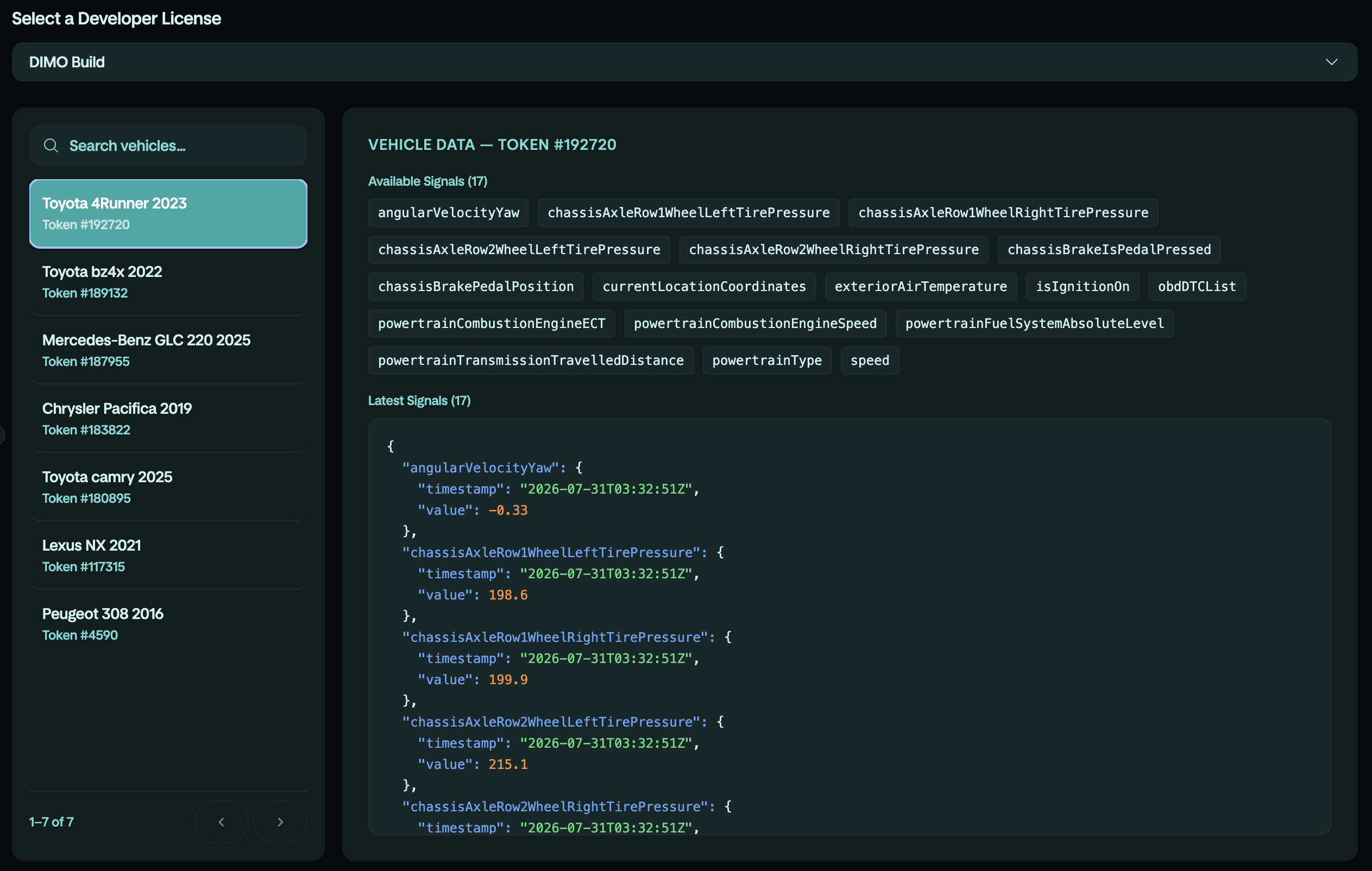Click chassisAxleRow1WheelRightTirePressure signal chip

(x=1003, y=213)
